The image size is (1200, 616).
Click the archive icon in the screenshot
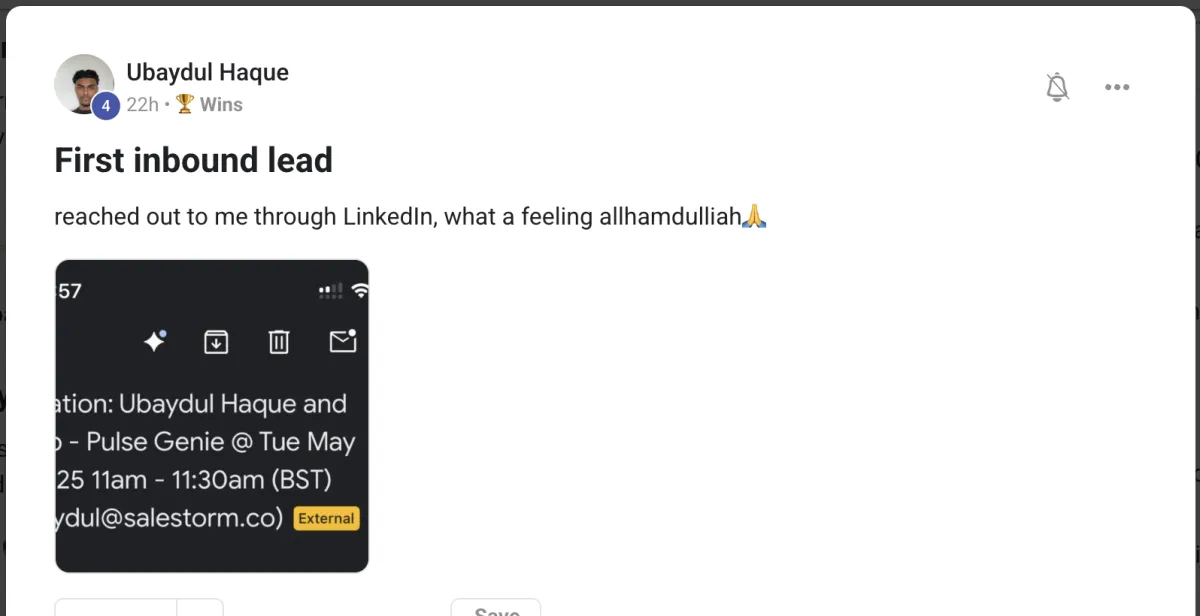[x=216, y=342]
